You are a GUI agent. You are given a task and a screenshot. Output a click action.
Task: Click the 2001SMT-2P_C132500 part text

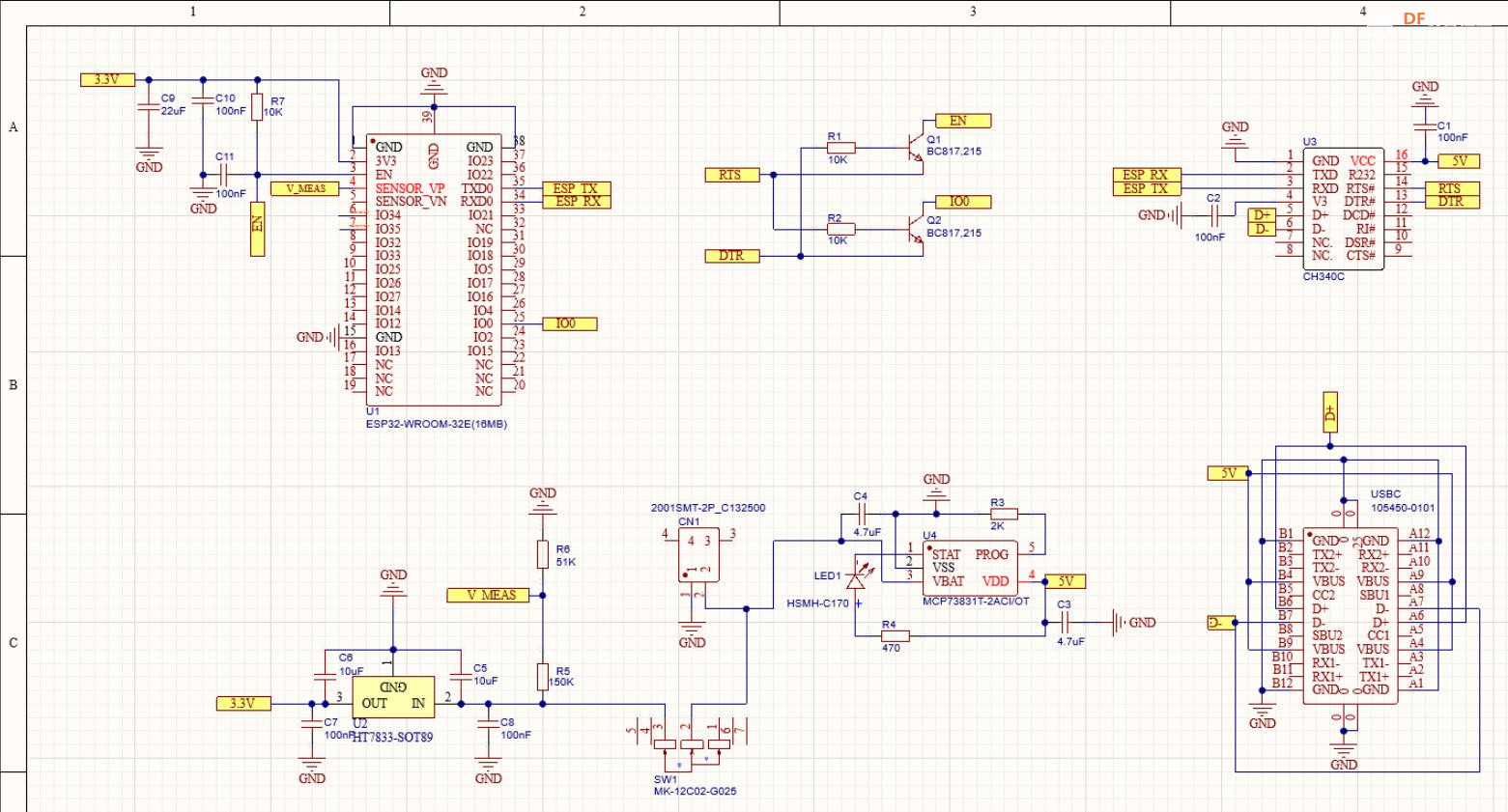(708, 507)
